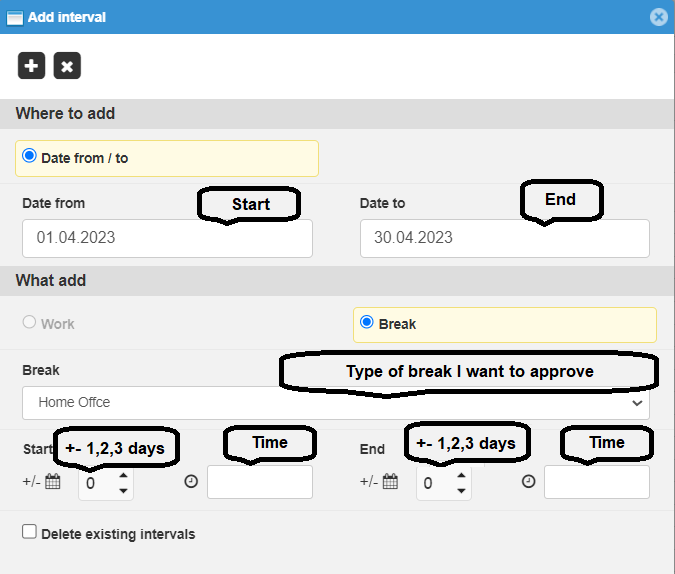The height and width of the screenshot is (574, 675).
Task: Click the Start calendar offset icon
Action: (53, 482)
